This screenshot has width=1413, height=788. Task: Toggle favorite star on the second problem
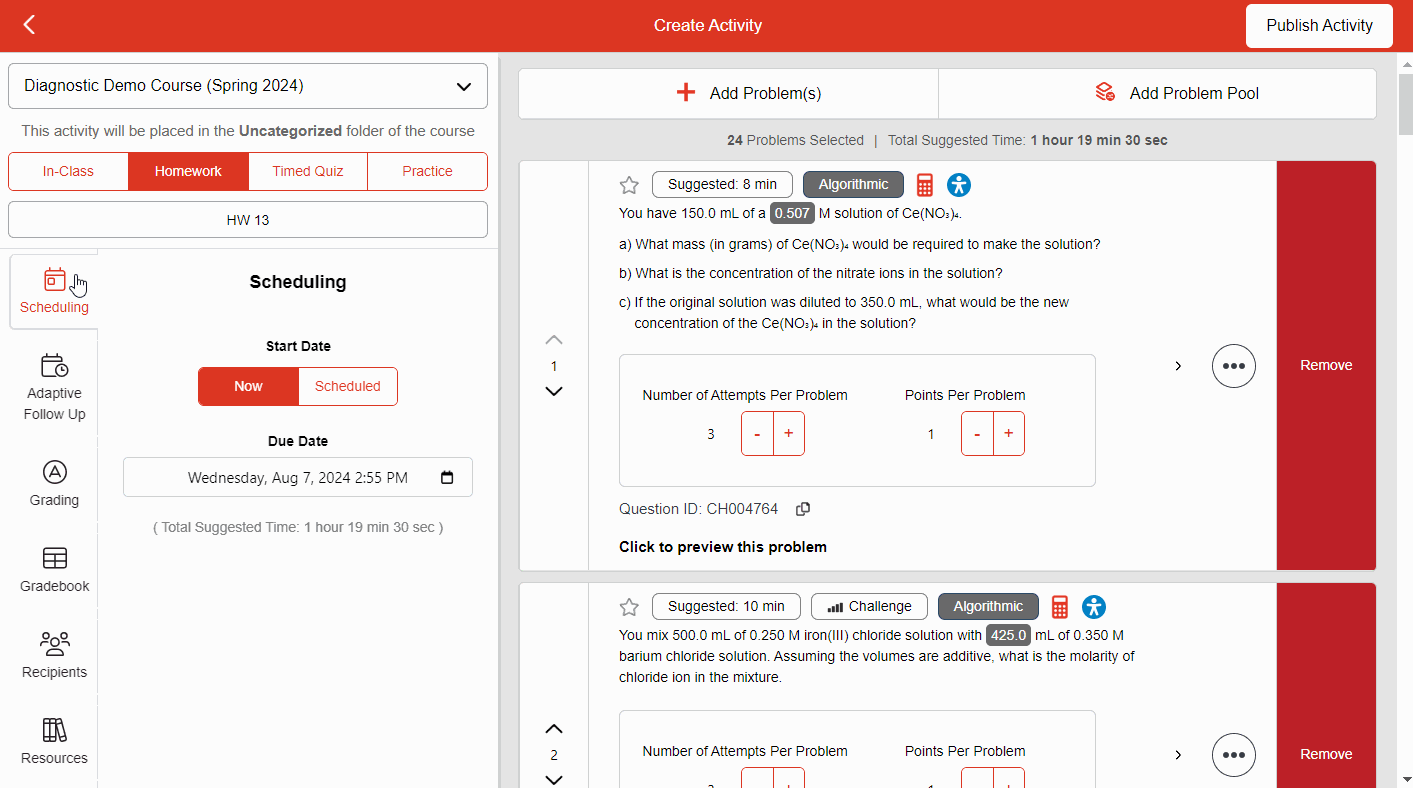click(x=628, y=607)
